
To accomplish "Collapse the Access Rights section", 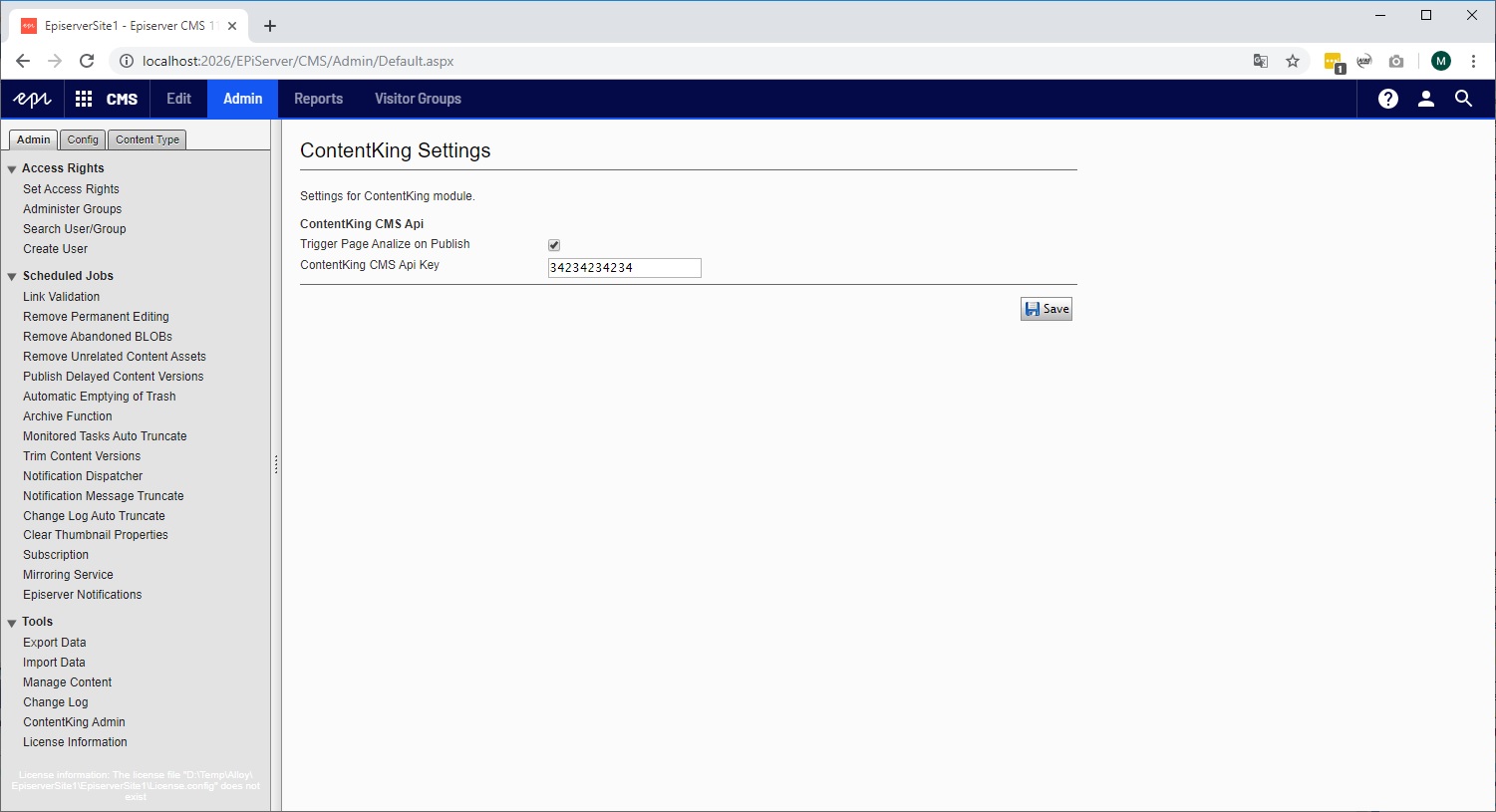I will click(x=12, y=169).
